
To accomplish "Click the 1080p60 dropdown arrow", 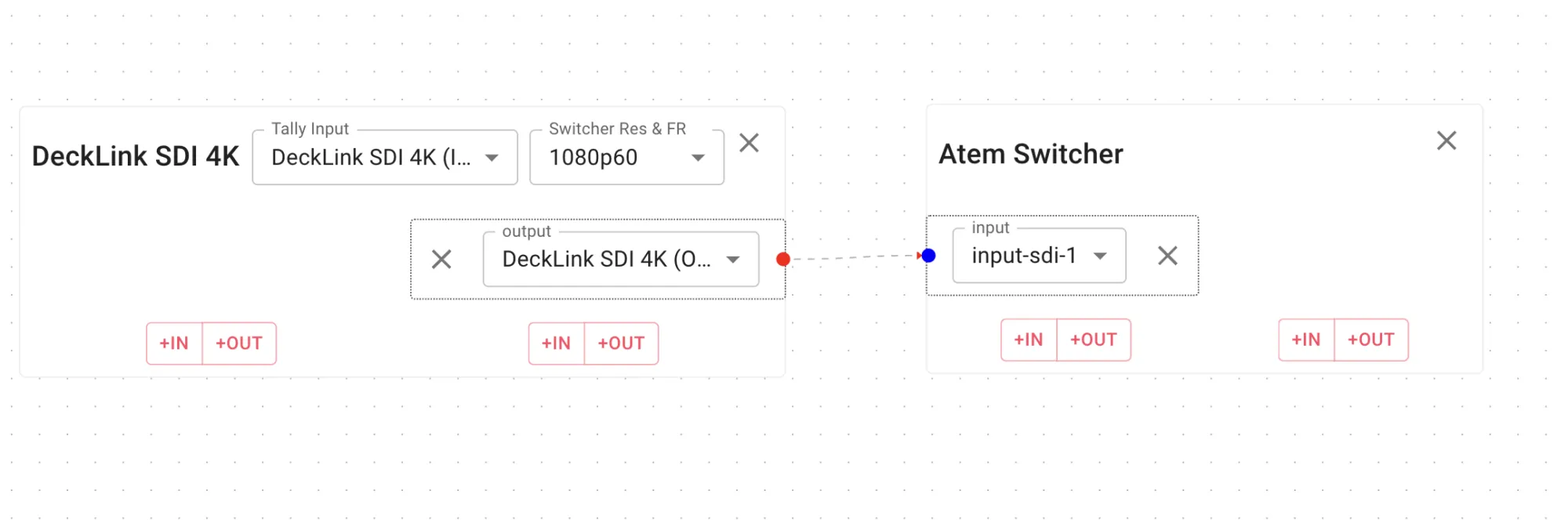I will (698, 158).
